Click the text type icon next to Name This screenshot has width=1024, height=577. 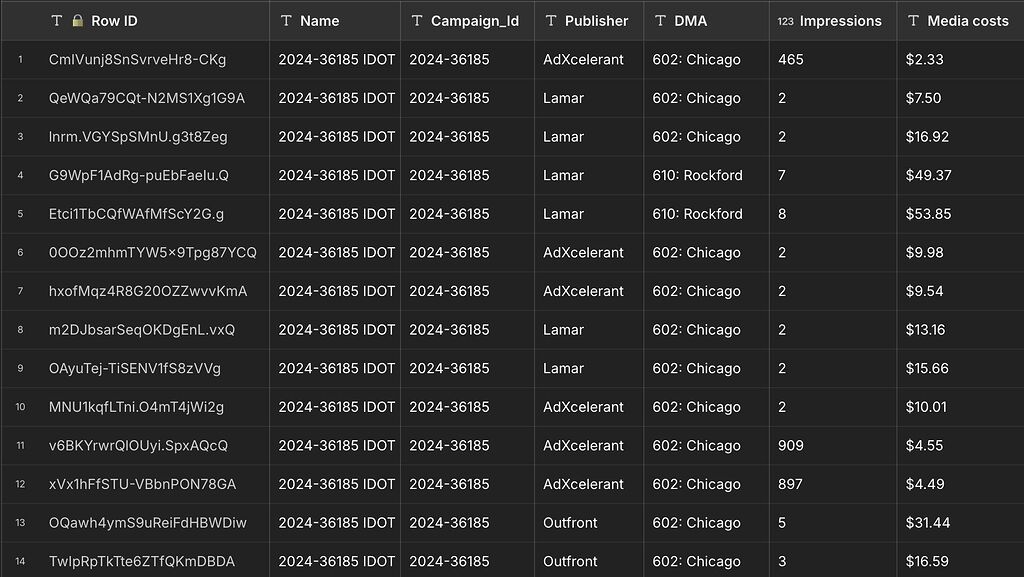[286, 21]
